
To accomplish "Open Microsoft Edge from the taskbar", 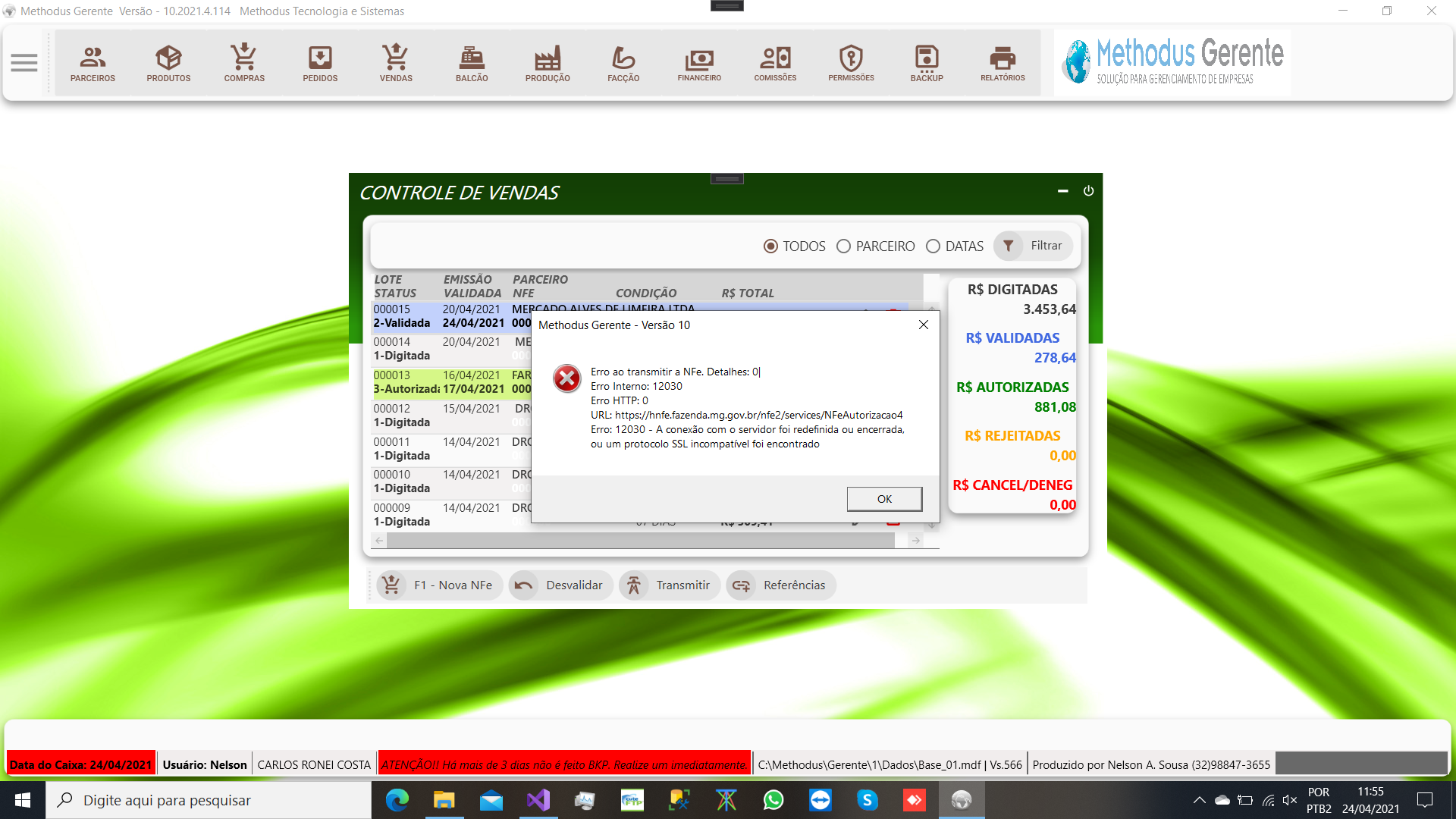I will 397,800.
